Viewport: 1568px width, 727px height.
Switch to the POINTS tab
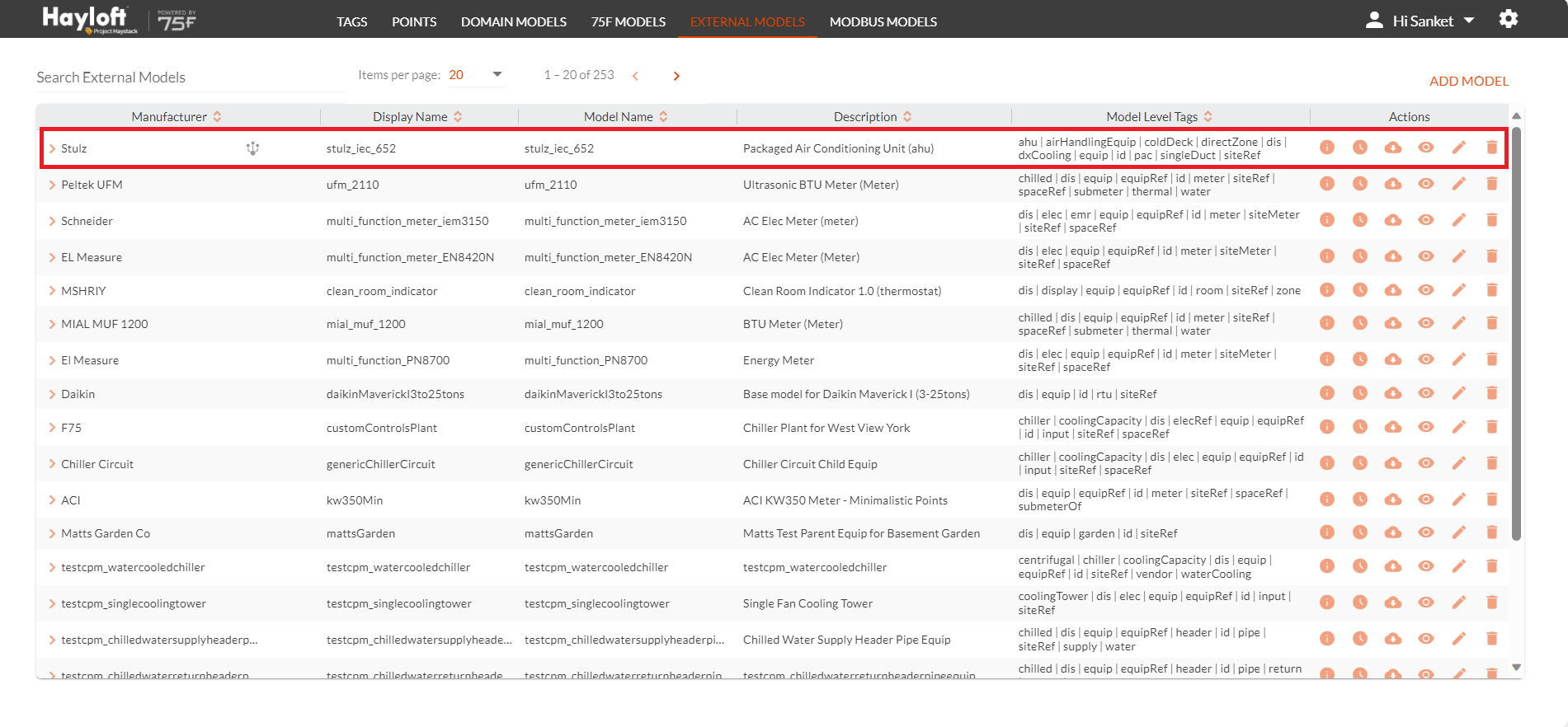point(414,21)
